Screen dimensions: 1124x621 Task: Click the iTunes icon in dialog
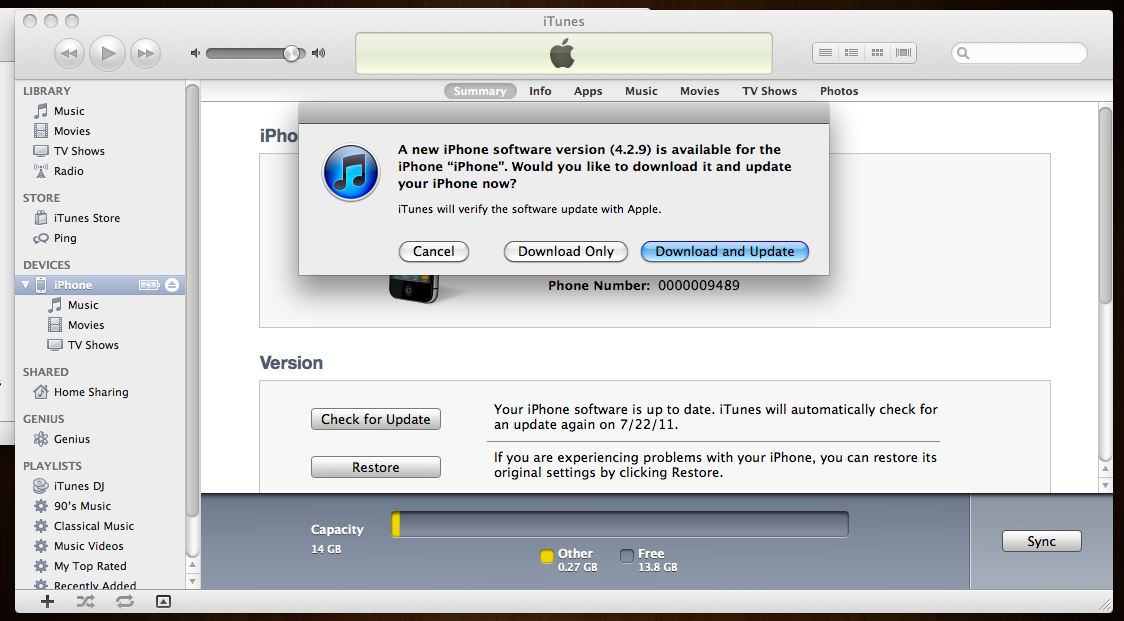(351, 173)
